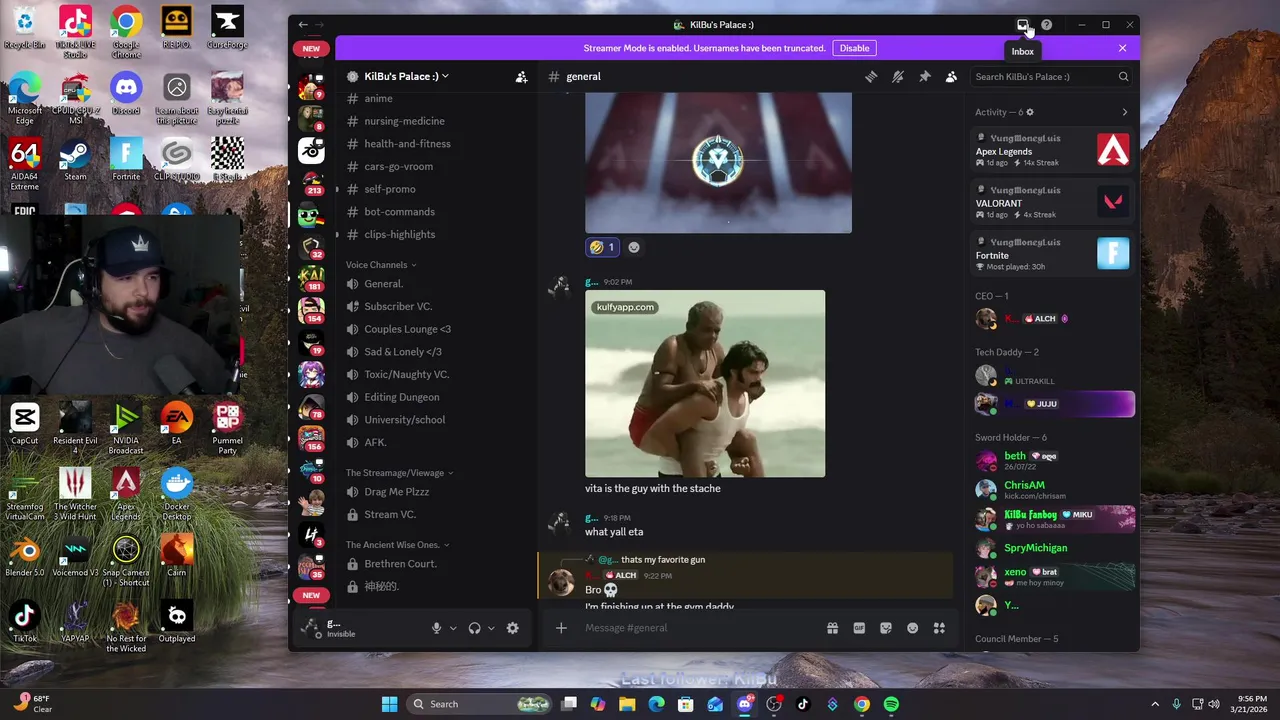Open user settings gear icon
This screenshot has width=1280, height=720.
[513, 628]
